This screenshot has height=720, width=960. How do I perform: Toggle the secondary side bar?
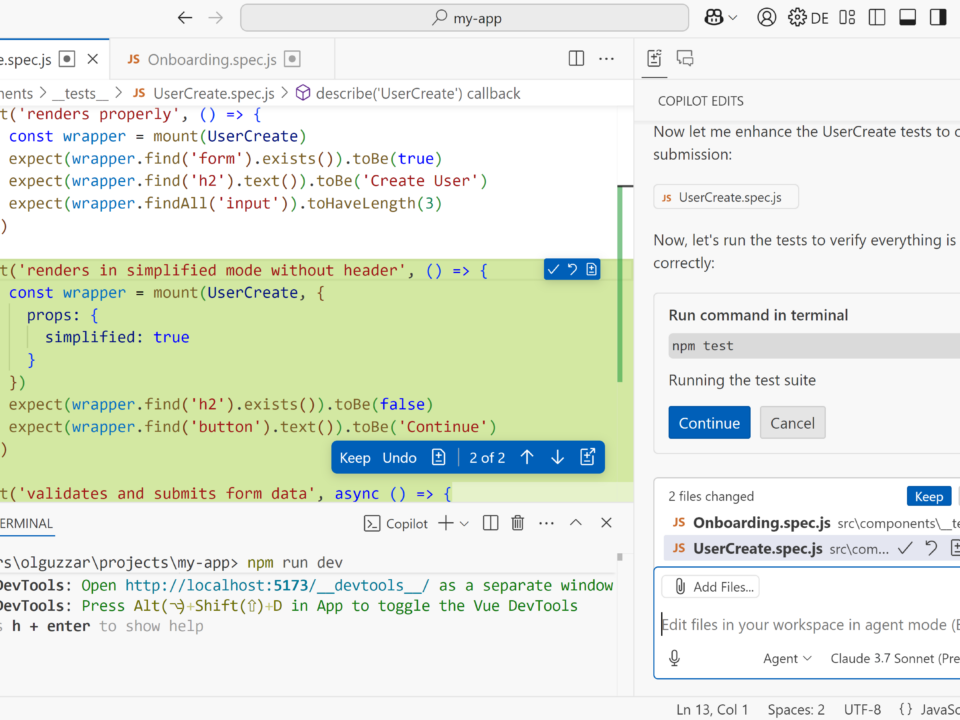tap(938, 17)
